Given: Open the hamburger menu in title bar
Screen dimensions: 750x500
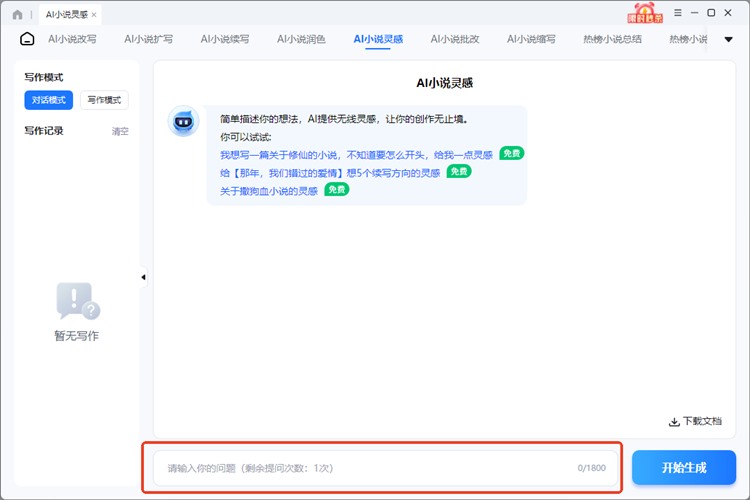Looking at the screenshot, I should coord(678,13).
